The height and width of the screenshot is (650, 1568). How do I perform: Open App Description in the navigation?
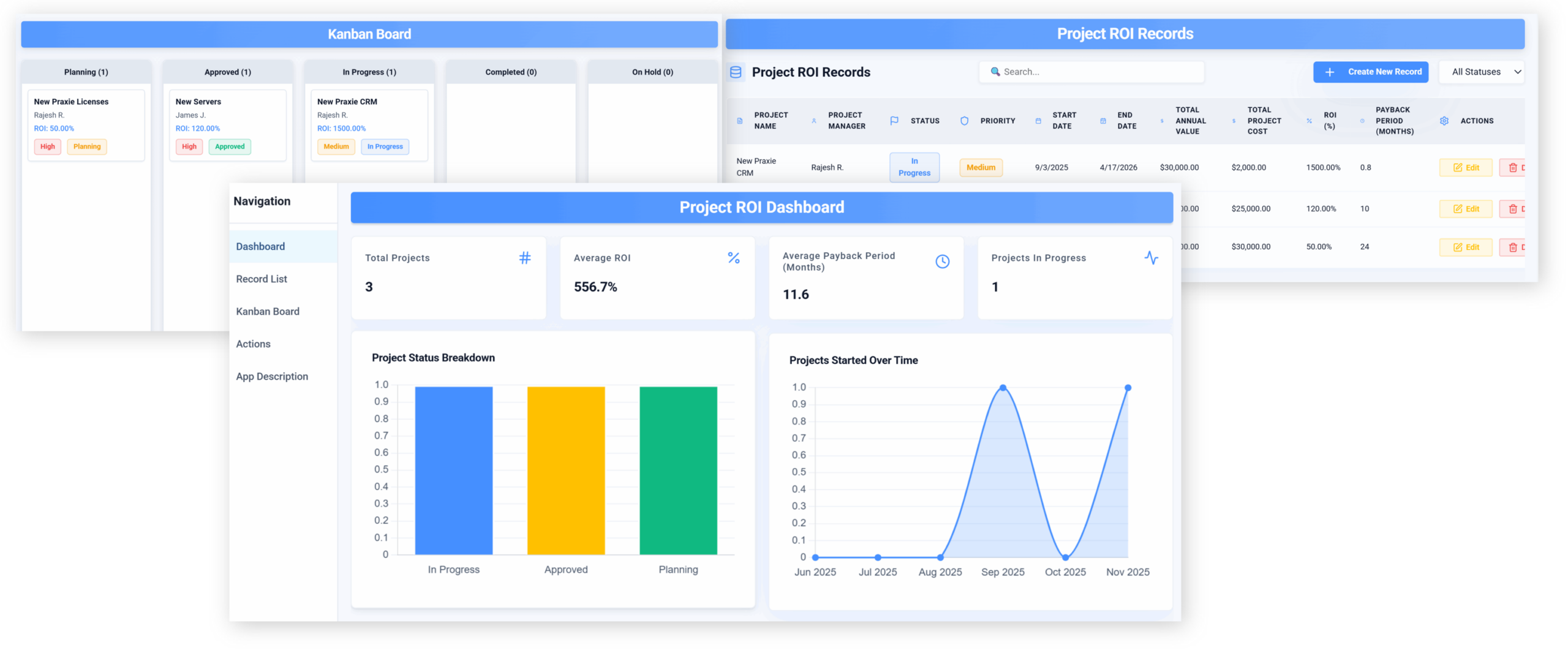click(283, 377)
